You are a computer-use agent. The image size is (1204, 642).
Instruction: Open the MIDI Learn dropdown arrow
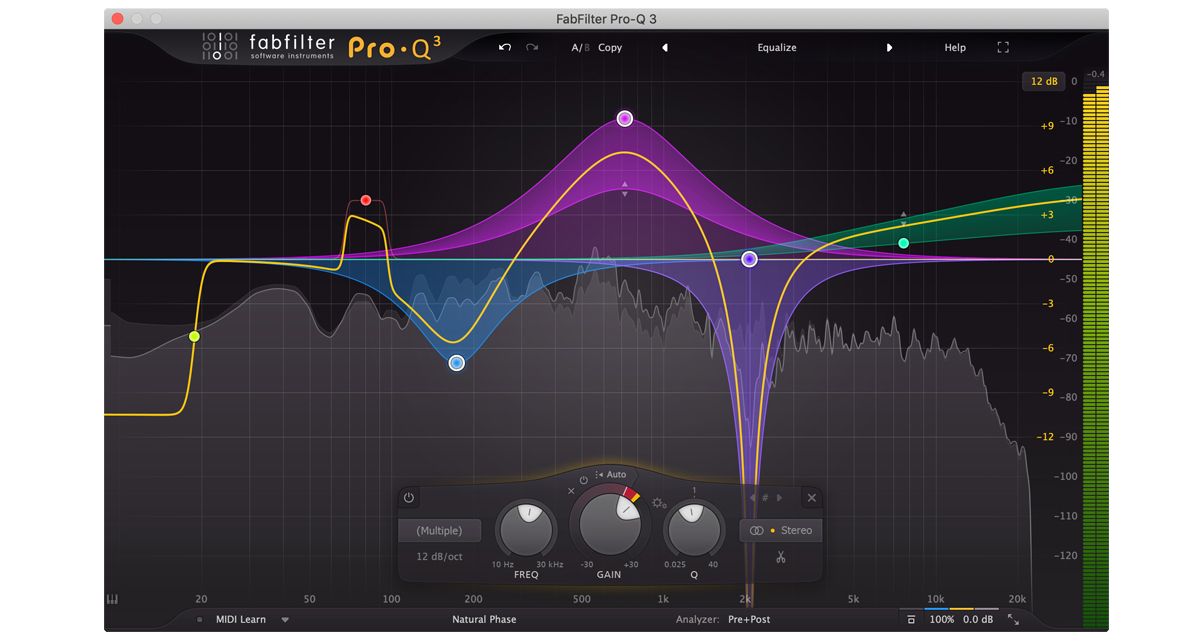(x=285, y=620)
